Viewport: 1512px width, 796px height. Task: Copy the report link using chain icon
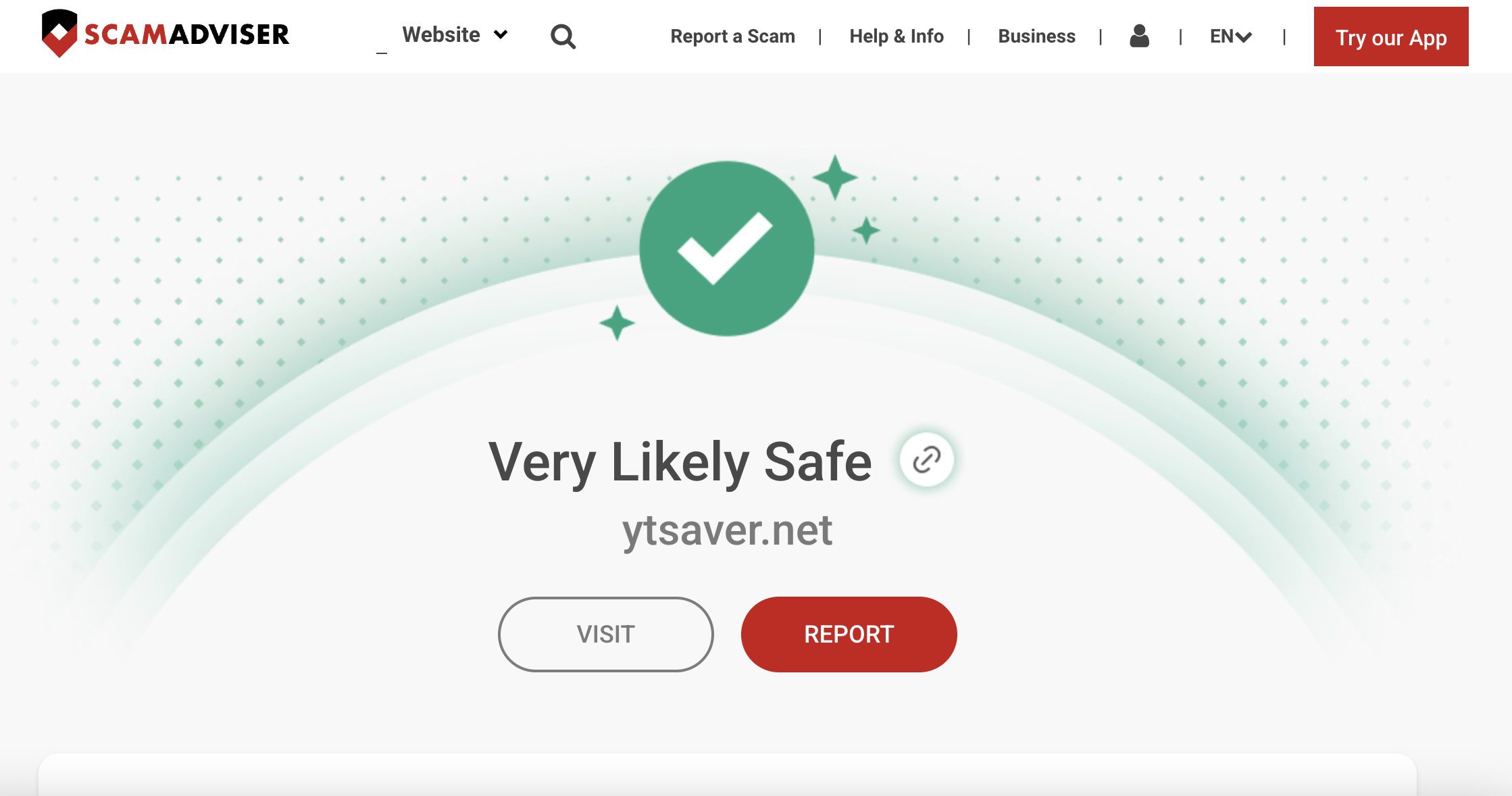926,459
